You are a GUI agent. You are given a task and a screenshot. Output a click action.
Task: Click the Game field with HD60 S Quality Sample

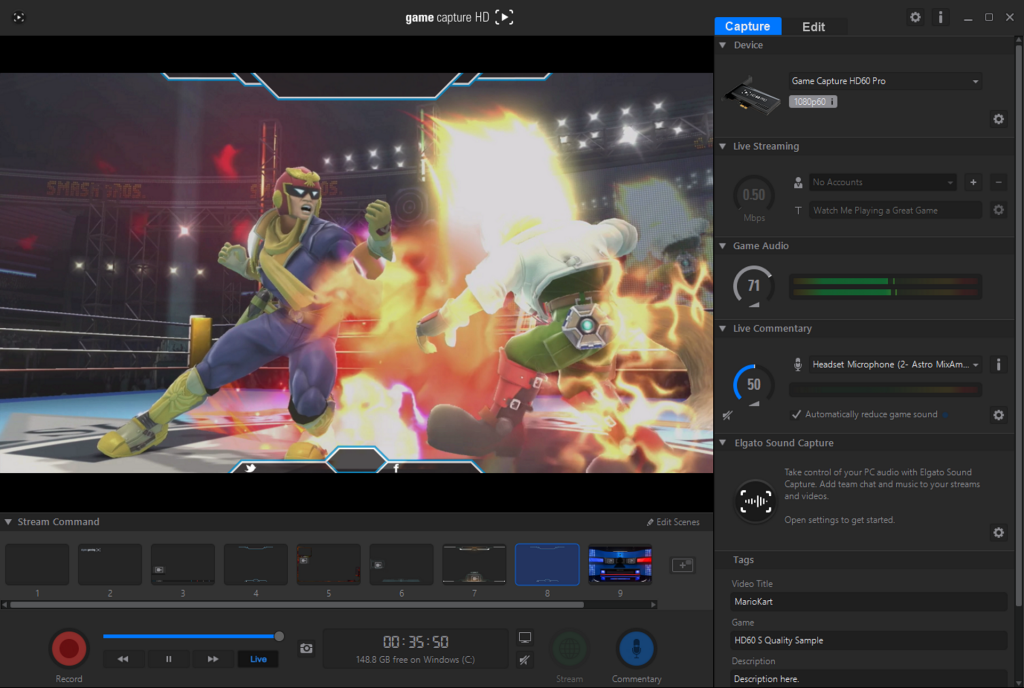[869, 640]
